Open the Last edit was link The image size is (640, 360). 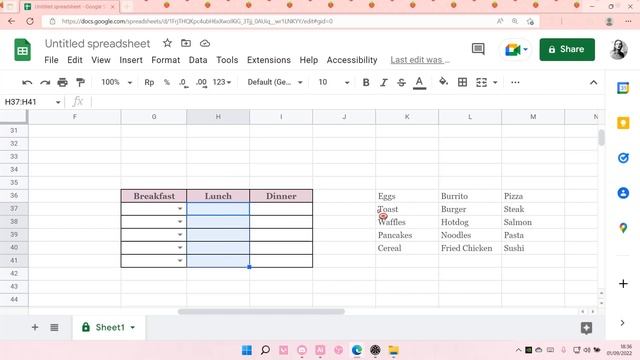pyautogui.click(x=420, y=60)
